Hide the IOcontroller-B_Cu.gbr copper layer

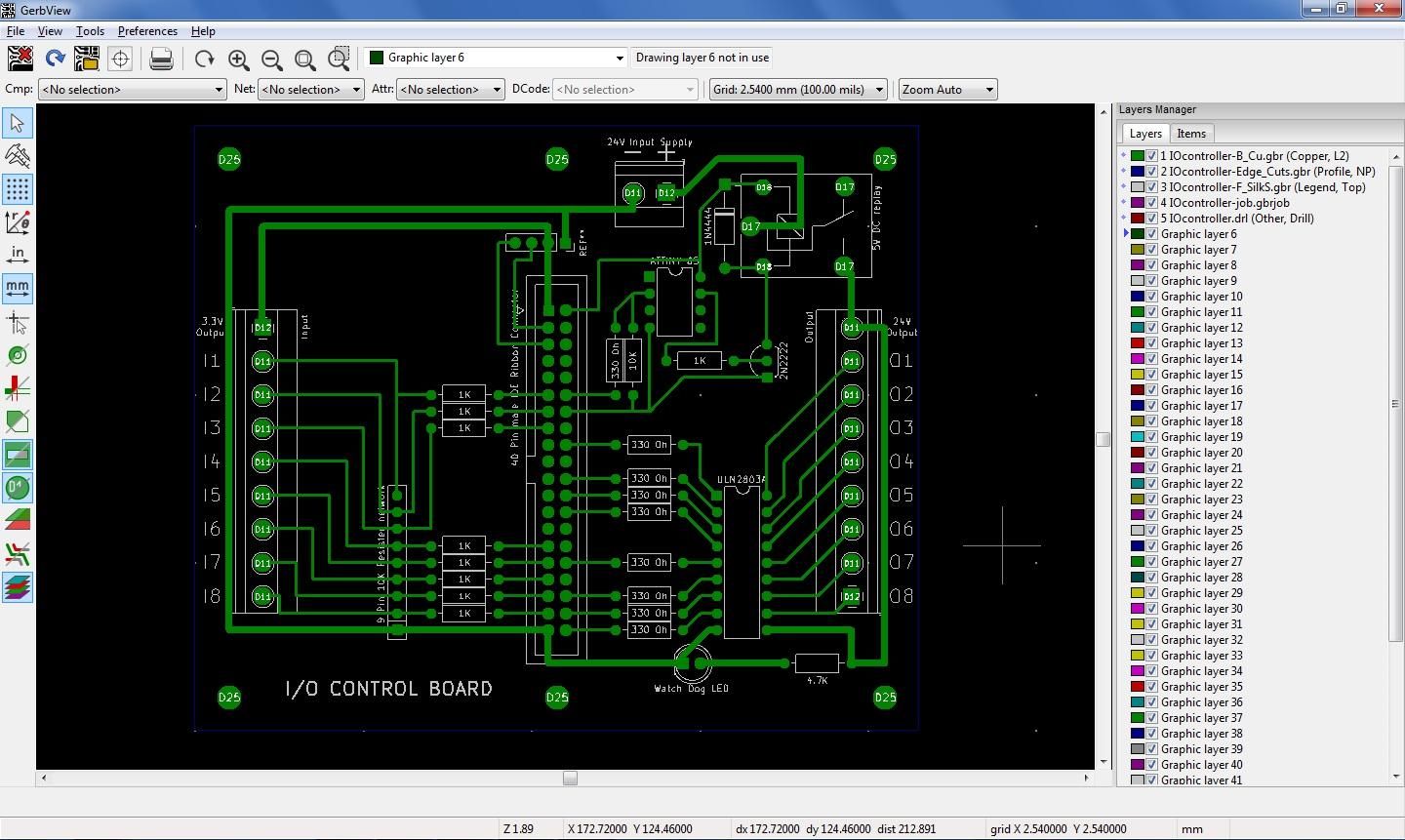pyautogui.click(x=1150, y=155)
